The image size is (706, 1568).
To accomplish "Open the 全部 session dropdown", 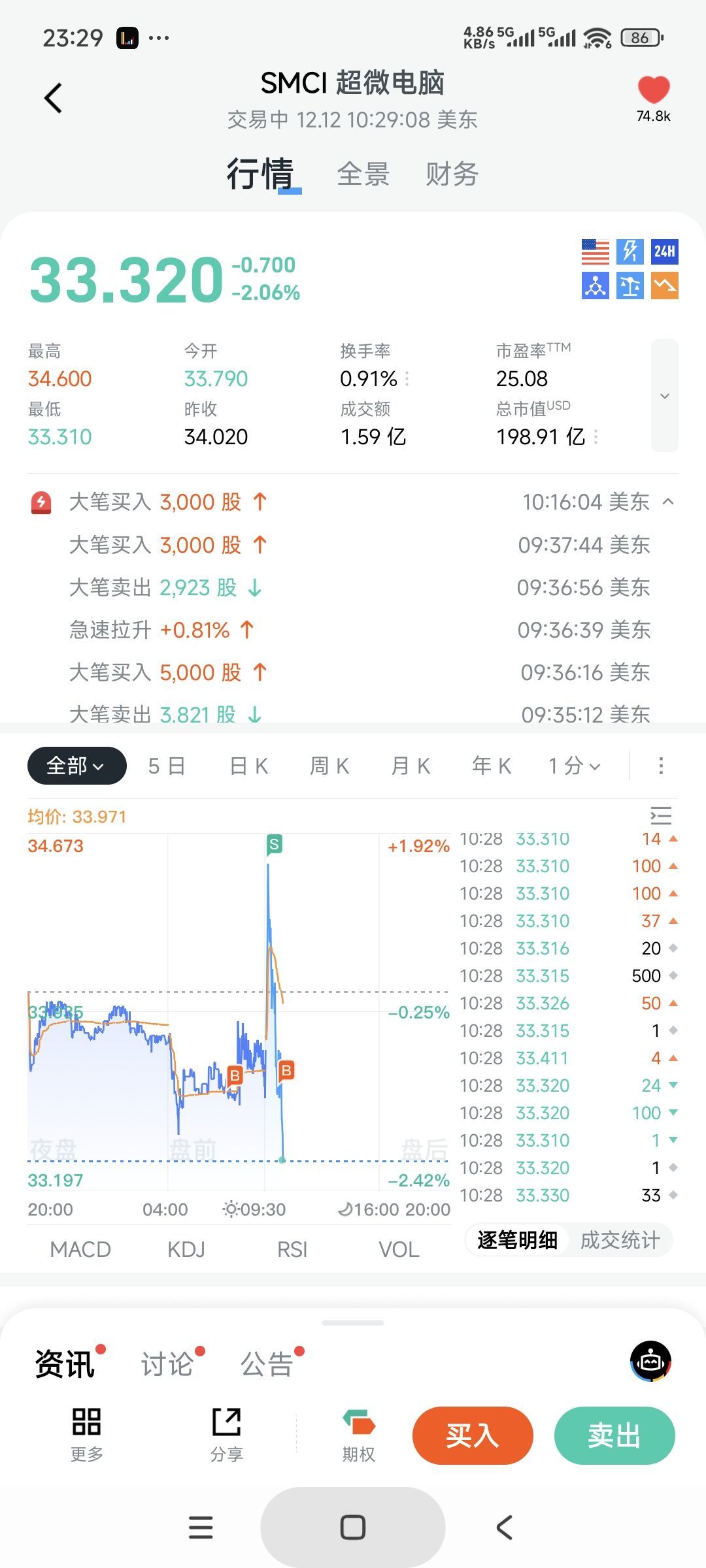I will (76, 766).
